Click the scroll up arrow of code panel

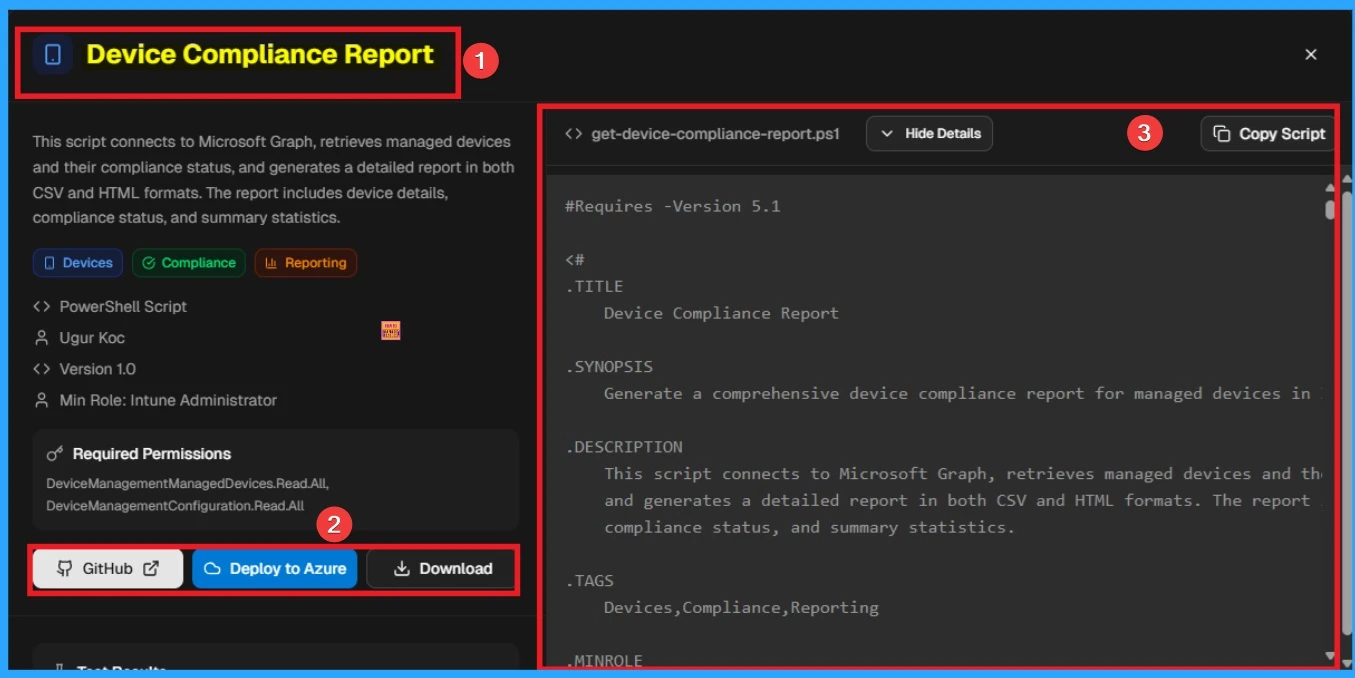1329,187
